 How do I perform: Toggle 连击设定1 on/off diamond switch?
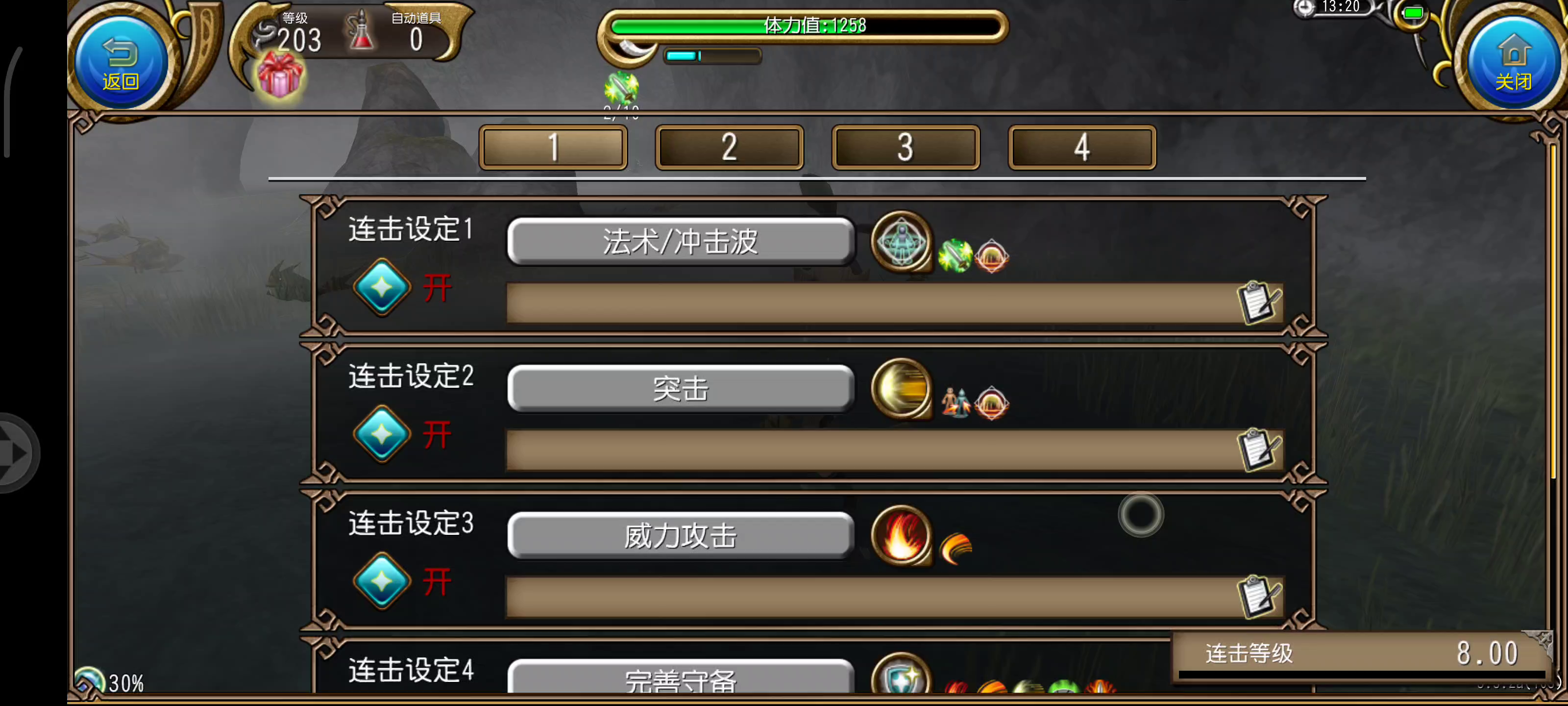click(382, 287)
